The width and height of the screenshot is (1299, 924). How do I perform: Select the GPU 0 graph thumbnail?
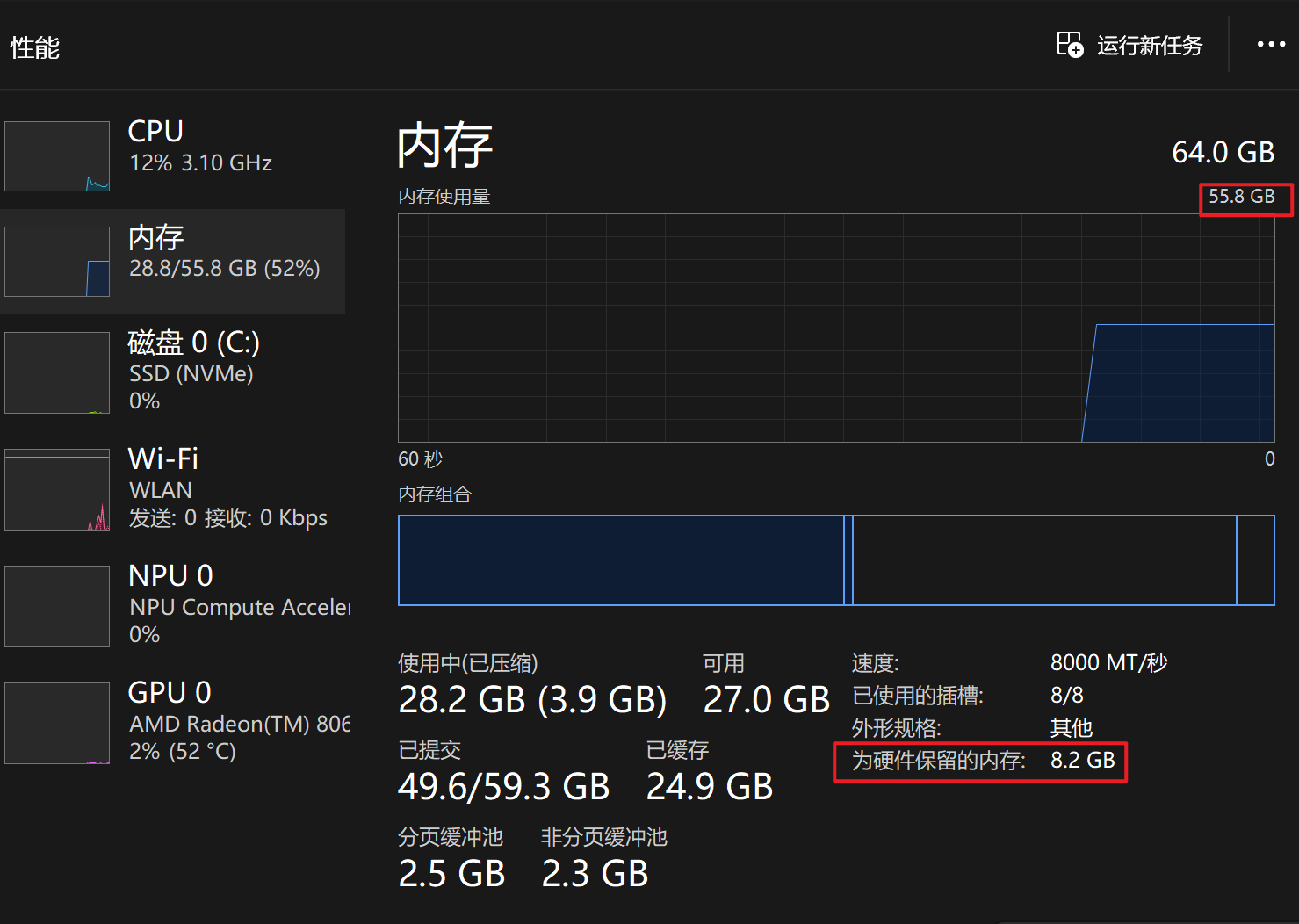[x=57, y=723]
